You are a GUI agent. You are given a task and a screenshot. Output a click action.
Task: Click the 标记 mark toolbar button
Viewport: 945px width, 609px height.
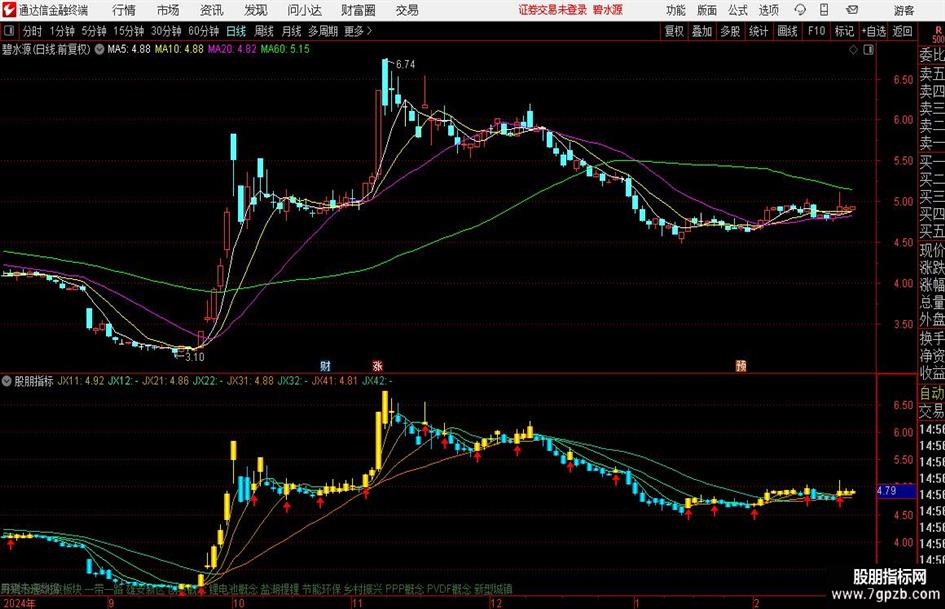click(x=844, y=31)
